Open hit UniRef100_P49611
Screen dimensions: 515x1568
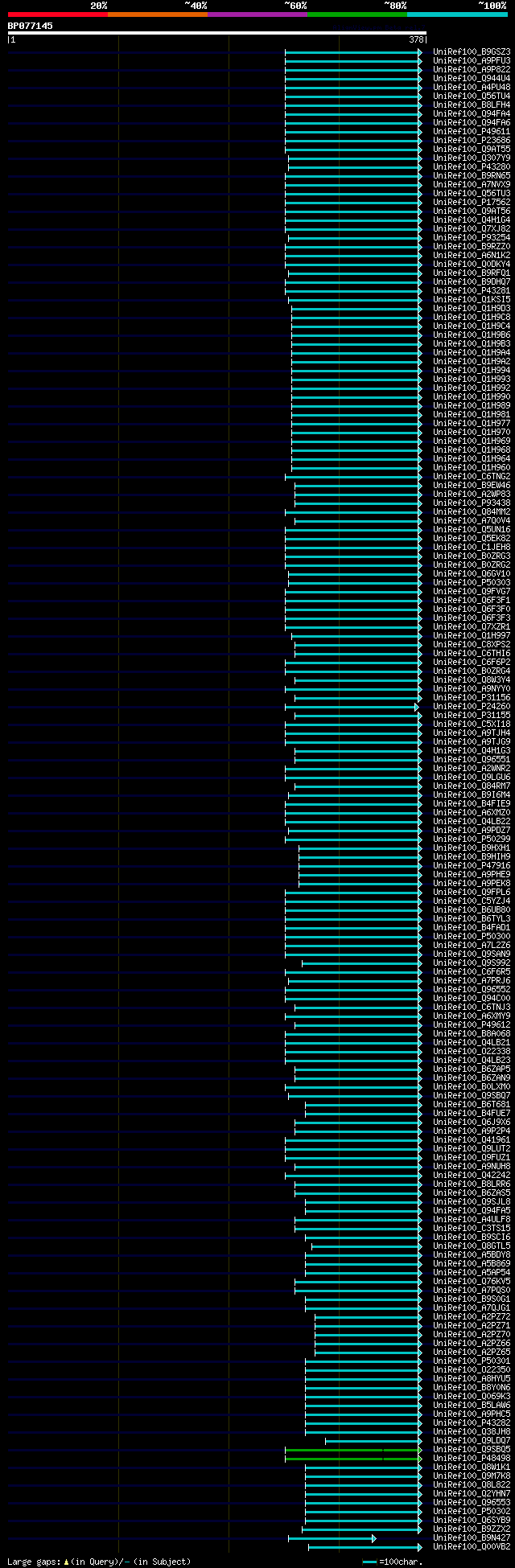(472, 131)
